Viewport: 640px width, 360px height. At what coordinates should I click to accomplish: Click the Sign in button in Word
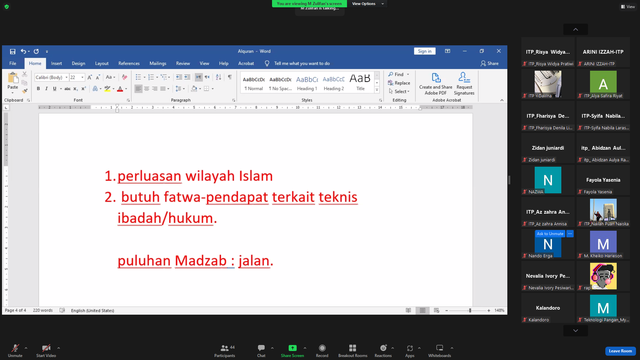coord(425,51)
